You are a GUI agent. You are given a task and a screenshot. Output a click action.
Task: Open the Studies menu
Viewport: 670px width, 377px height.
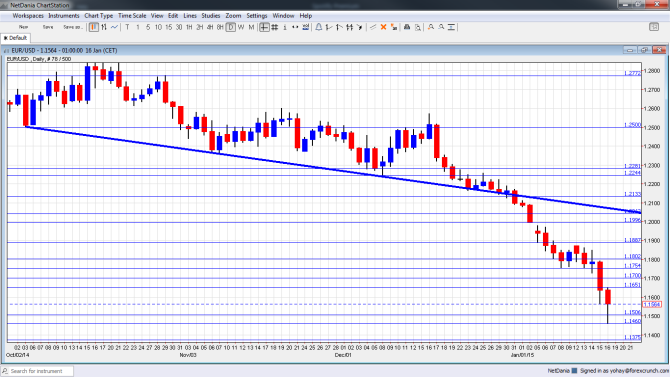click(x=211, y=16)
